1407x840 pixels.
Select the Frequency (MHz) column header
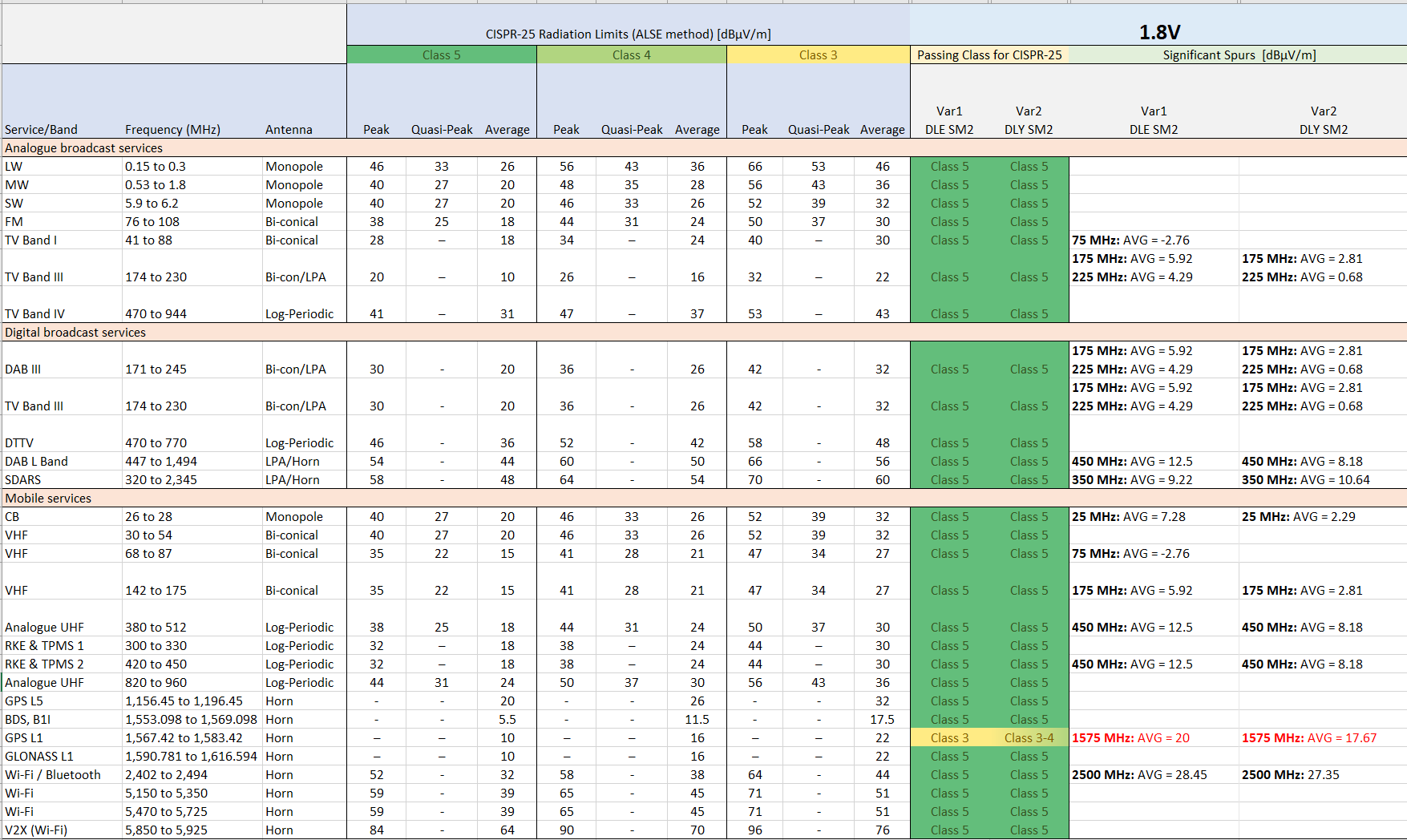coord(172,130)
